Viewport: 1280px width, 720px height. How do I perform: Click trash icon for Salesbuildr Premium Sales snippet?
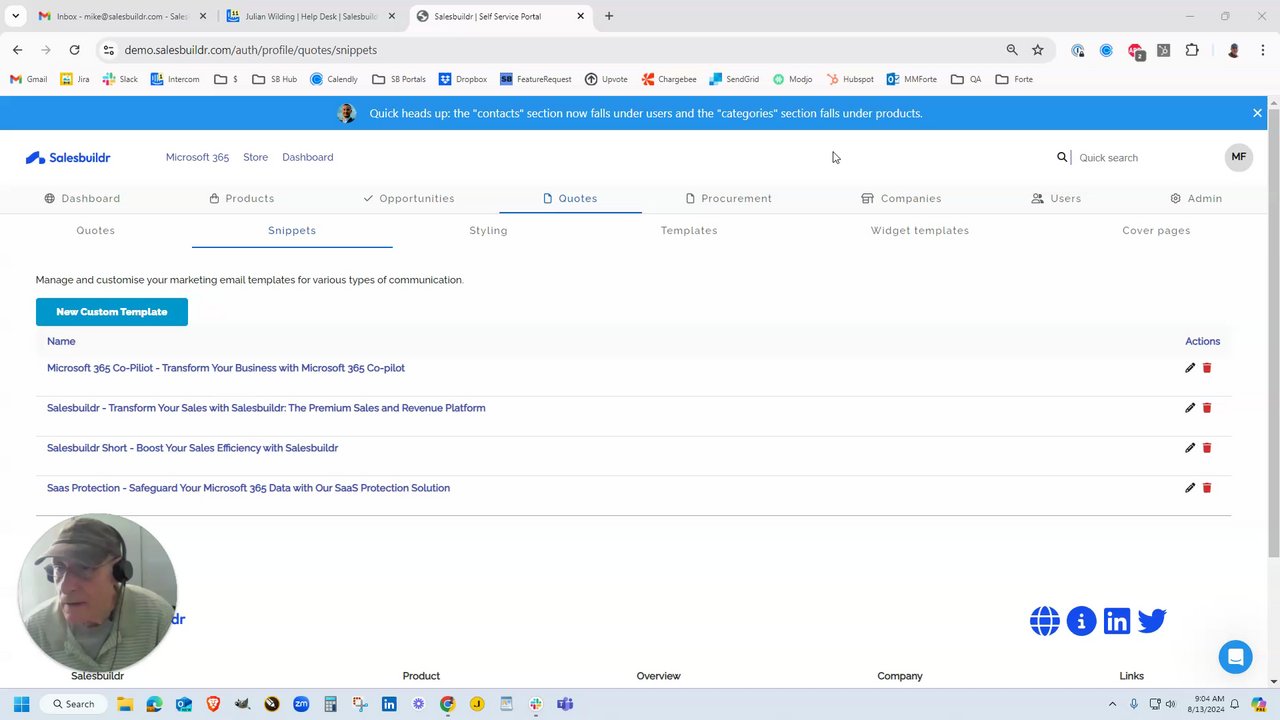pyautogui.click(x=1207, y=408)
